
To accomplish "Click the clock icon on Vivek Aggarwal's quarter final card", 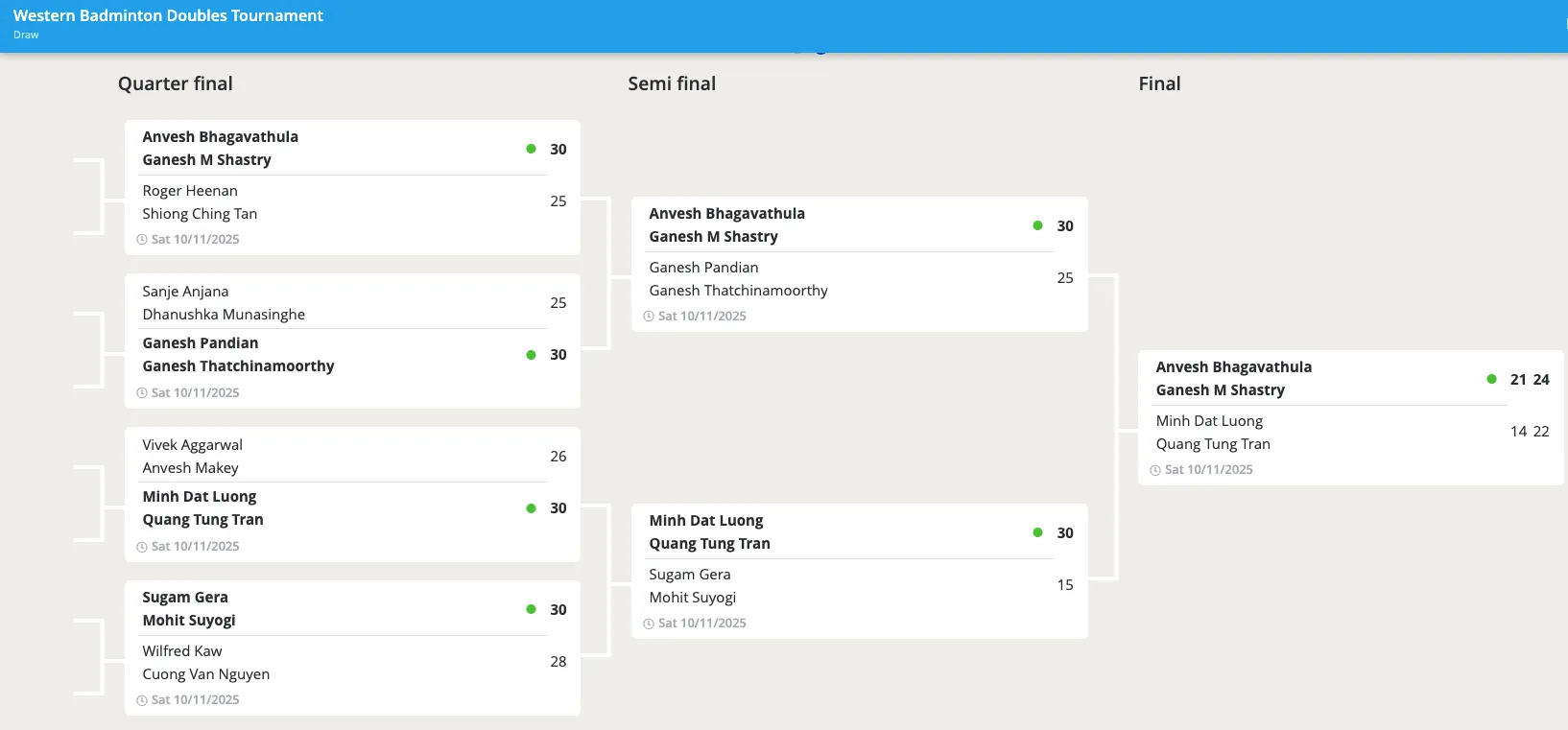I will coord(141,546).
